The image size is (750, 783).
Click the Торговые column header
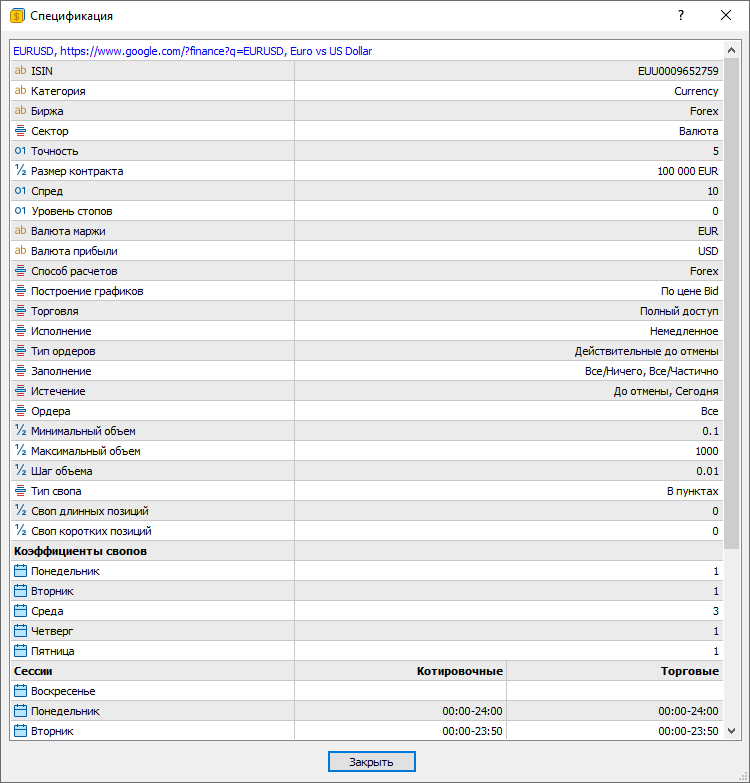click(x=690, y=671)
